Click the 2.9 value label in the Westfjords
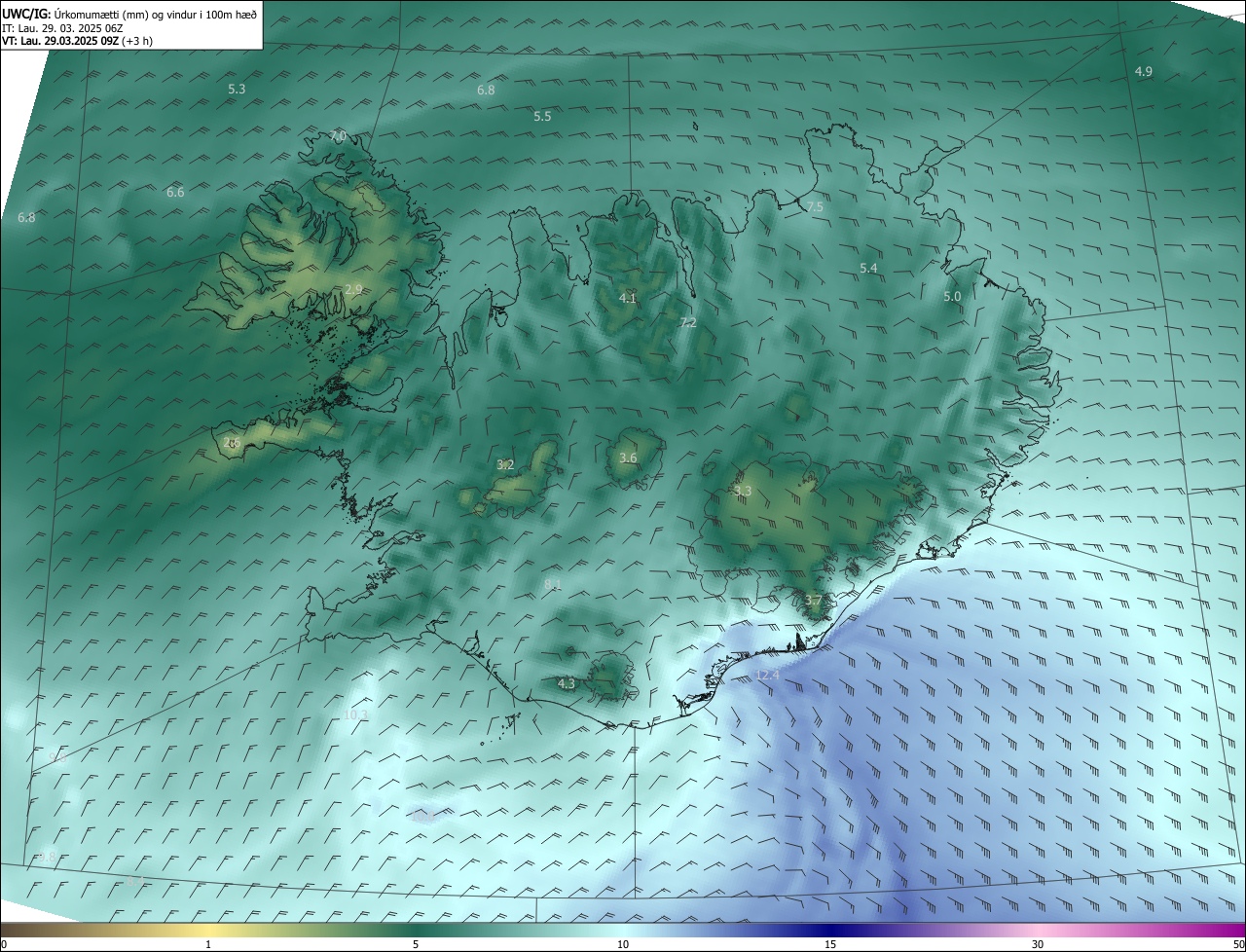1246x952 pixels. [x=353, y=289]
